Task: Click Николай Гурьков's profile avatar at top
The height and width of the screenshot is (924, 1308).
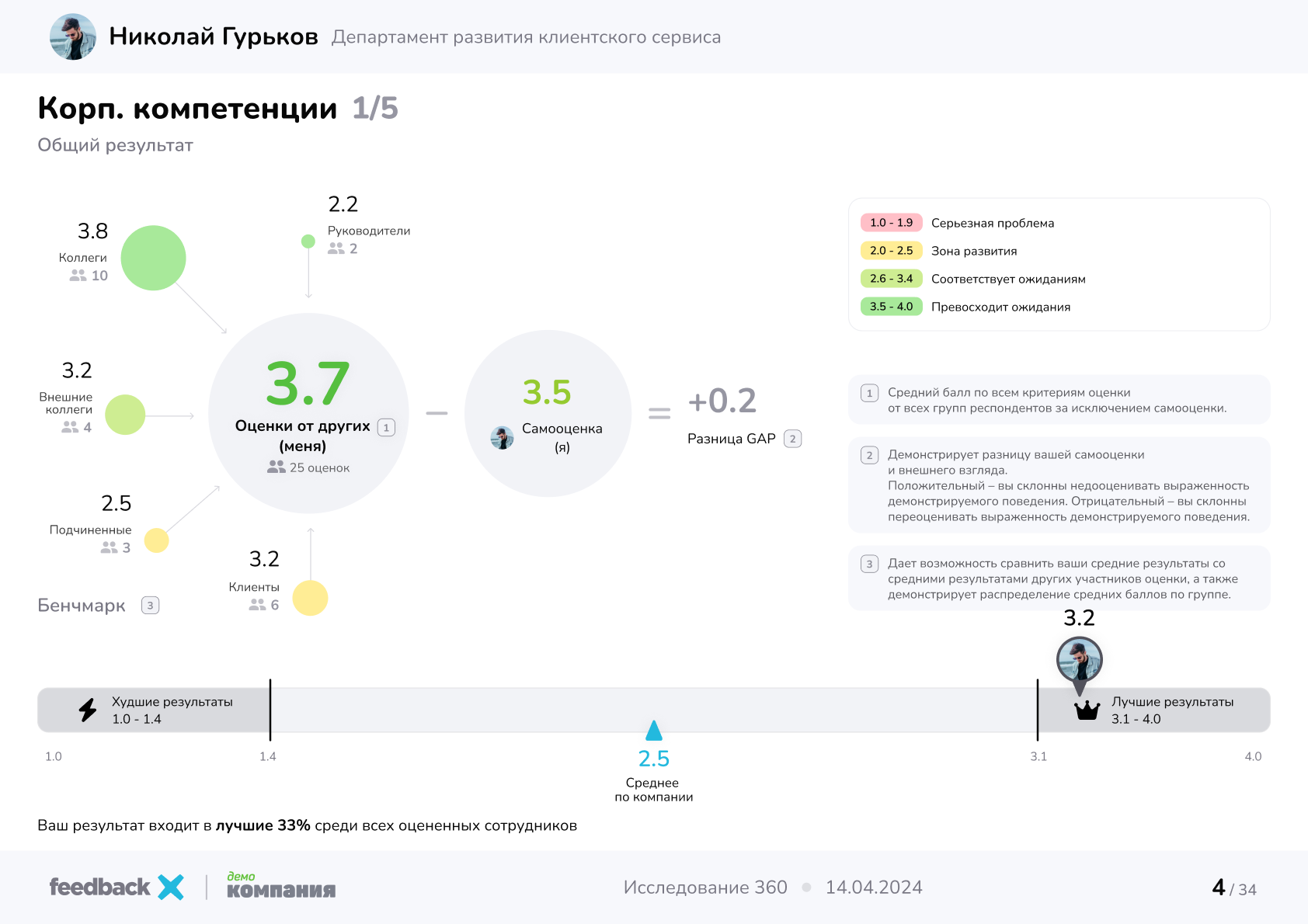Action: click(72, 36)
